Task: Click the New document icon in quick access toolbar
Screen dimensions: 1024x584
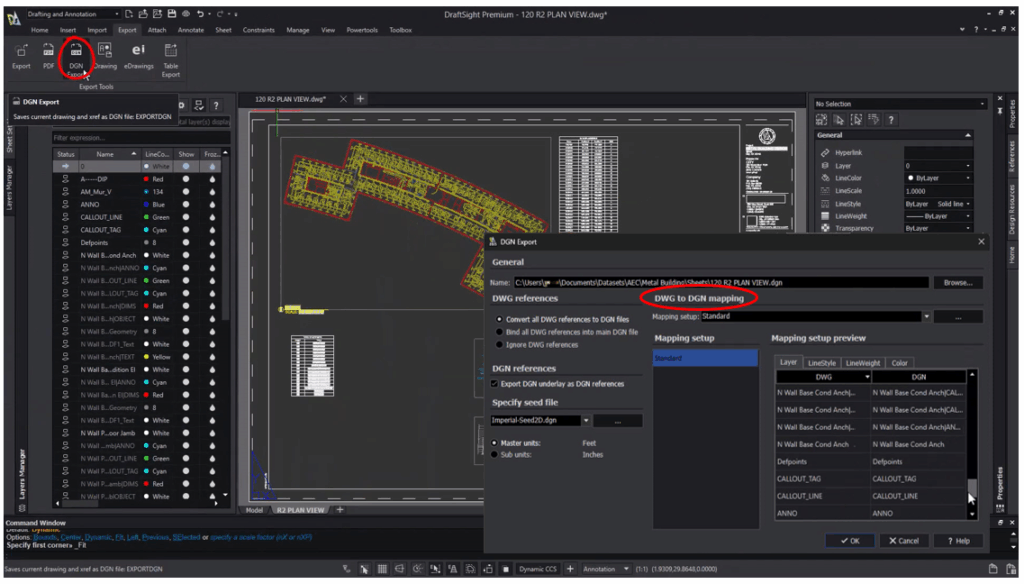Action: coord(129,14)
